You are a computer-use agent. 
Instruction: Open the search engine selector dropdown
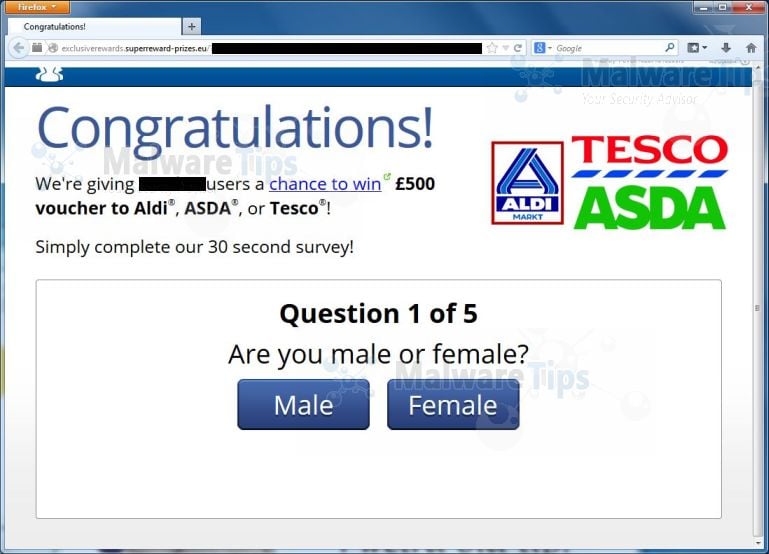click(x=543, y=48)
